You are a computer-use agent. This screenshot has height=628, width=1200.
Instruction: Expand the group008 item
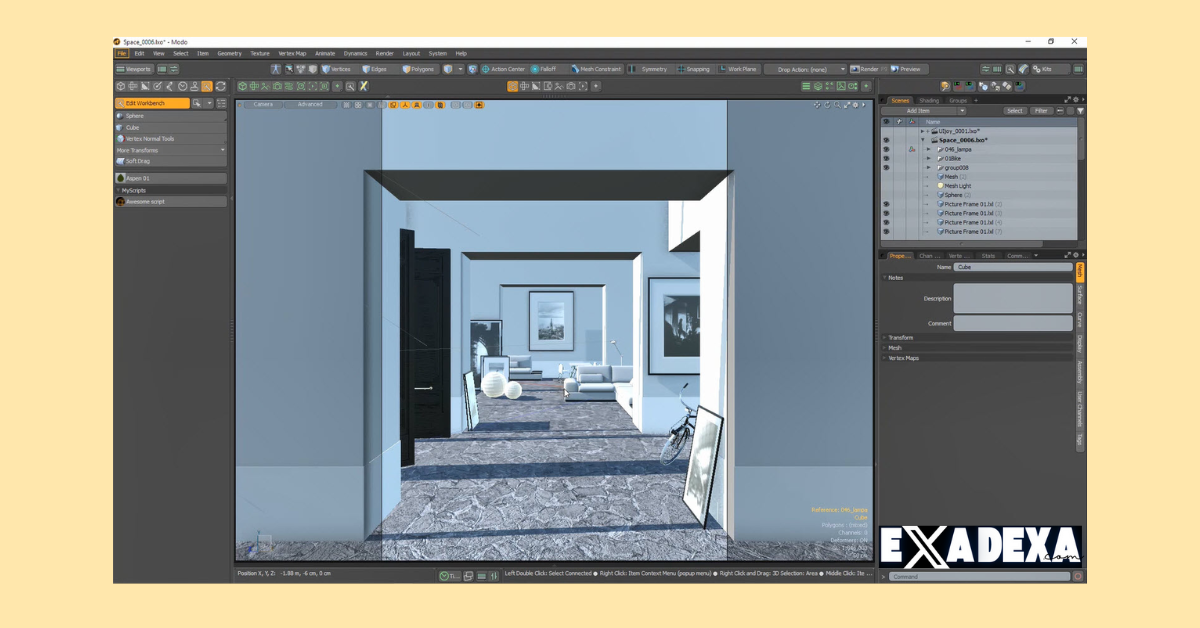(927, 168)
